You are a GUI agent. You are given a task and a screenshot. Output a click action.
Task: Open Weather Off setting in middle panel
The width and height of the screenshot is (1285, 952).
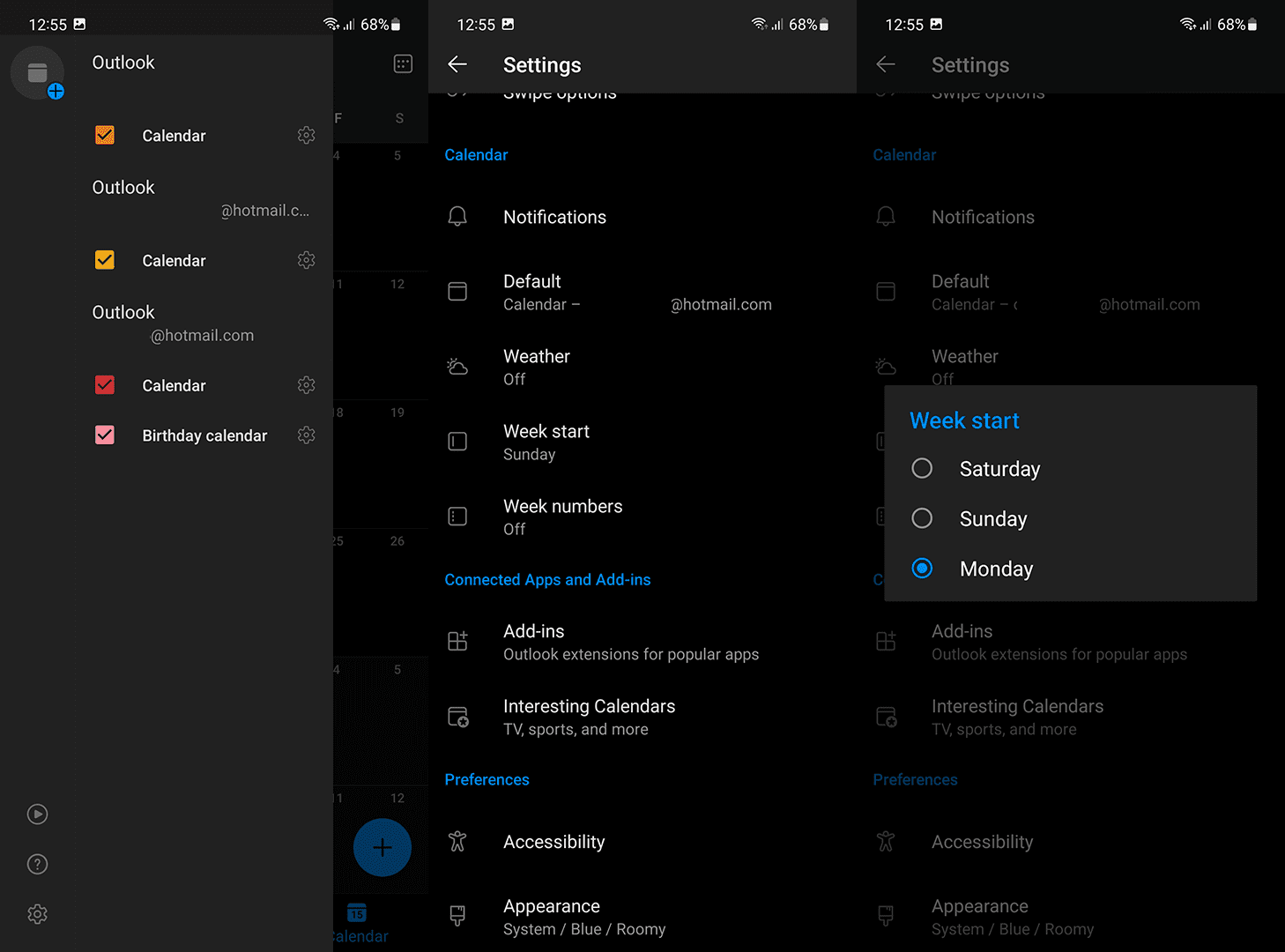642,367
